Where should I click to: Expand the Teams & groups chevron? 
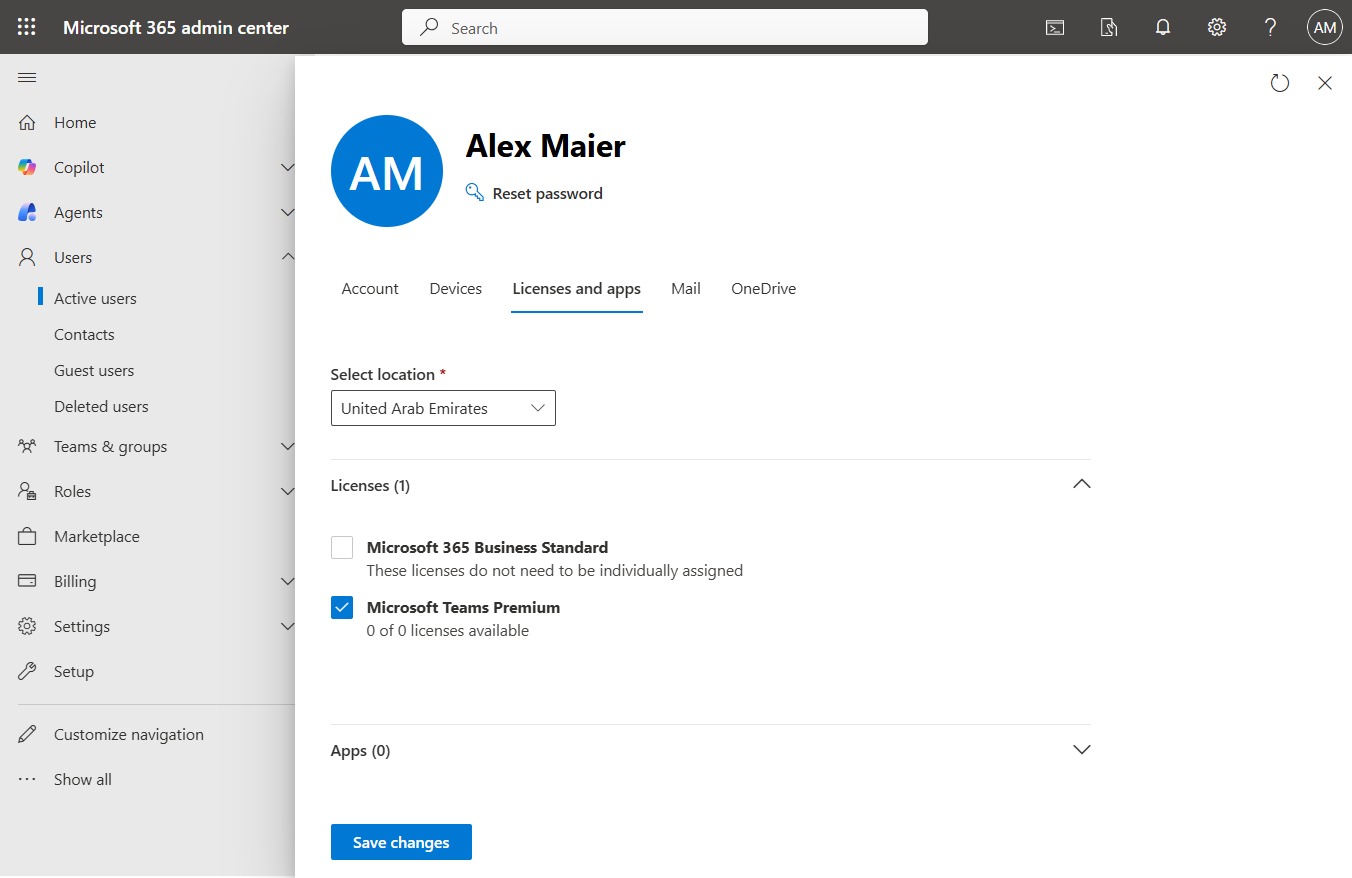click(288, 446)
